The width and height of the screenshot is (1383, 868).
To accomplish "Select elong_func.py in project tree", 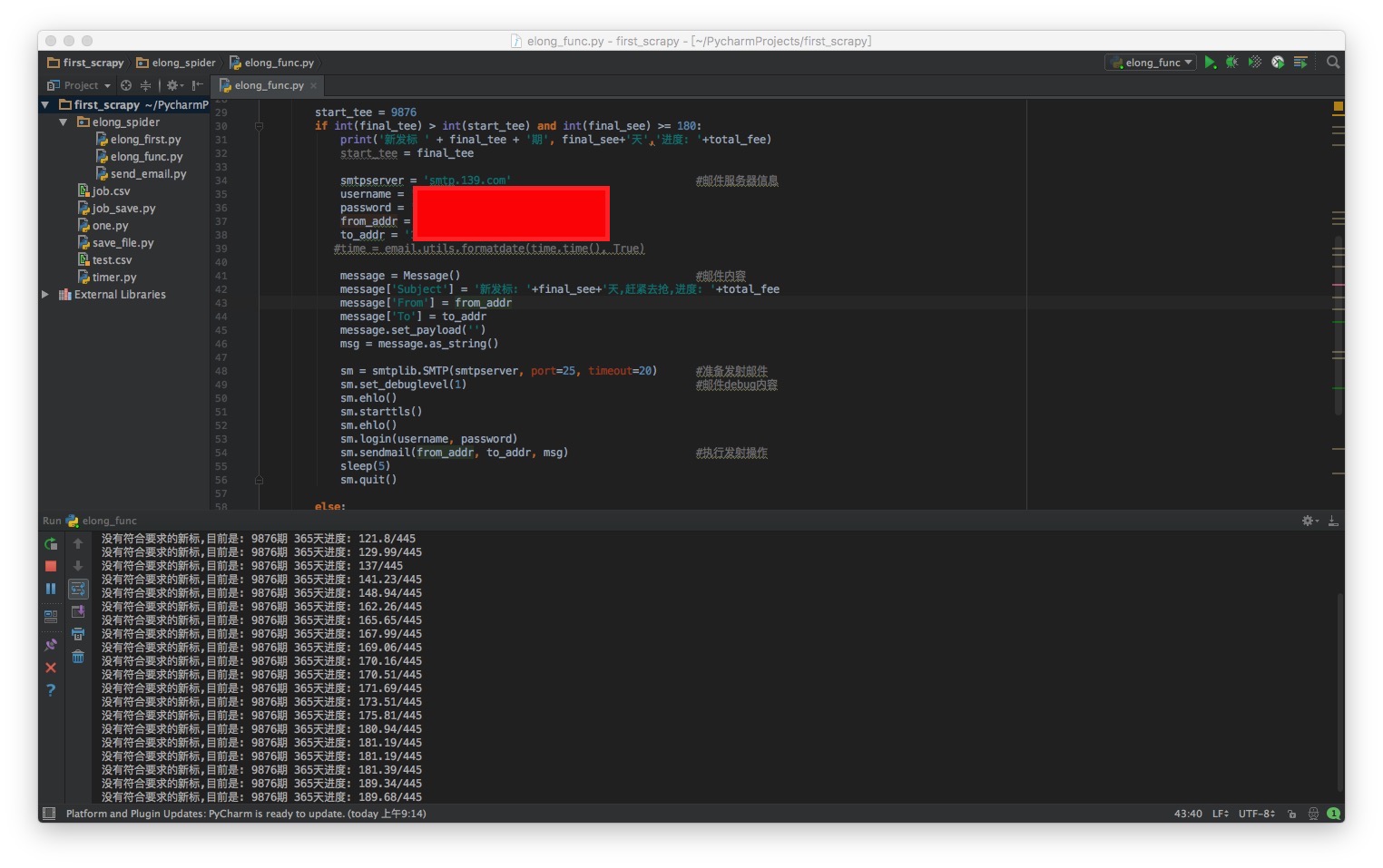I will [139, 157].
